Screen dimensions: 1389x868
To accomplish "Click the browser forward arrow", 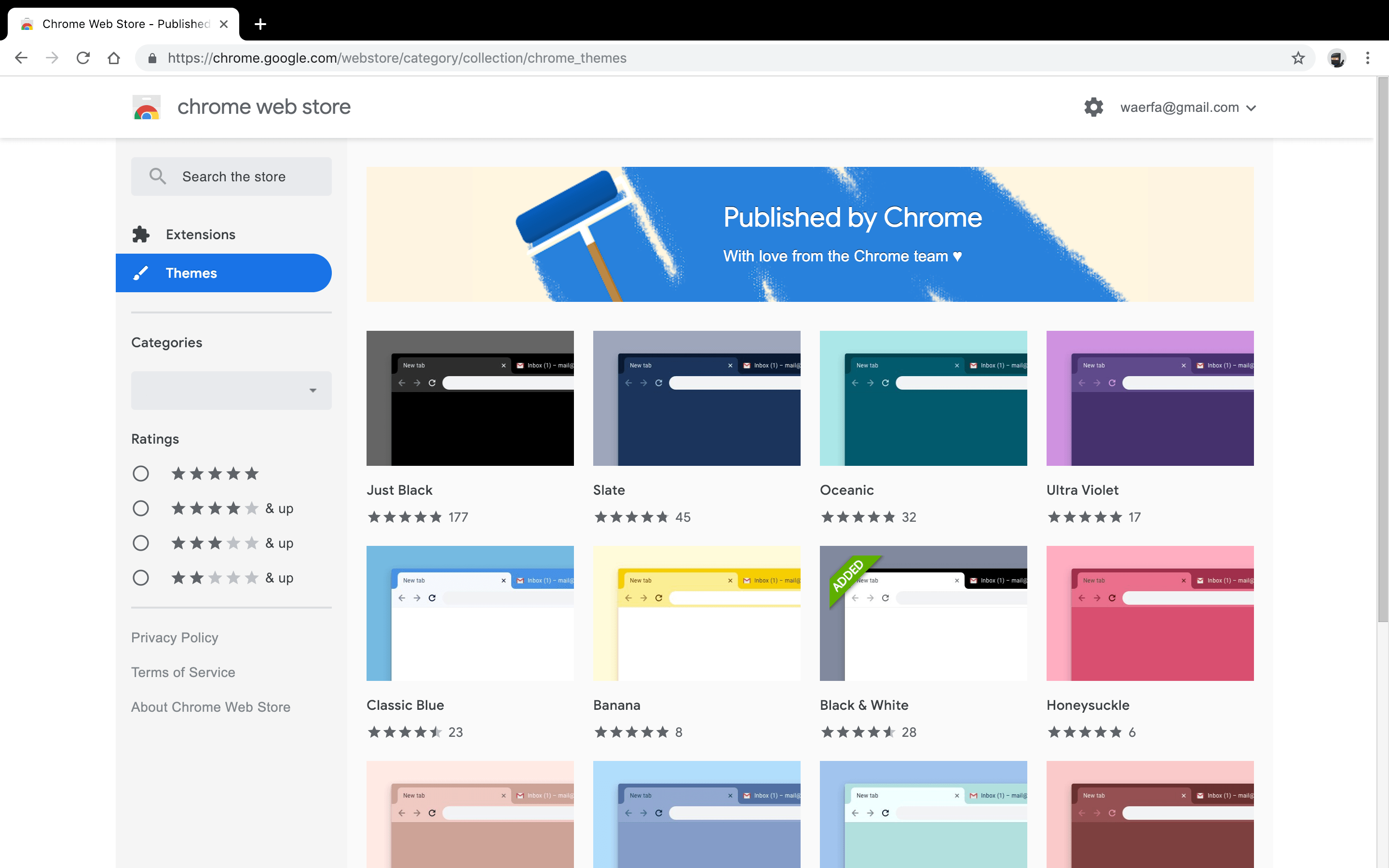I will pyautogui.click(x=52, y=58).
